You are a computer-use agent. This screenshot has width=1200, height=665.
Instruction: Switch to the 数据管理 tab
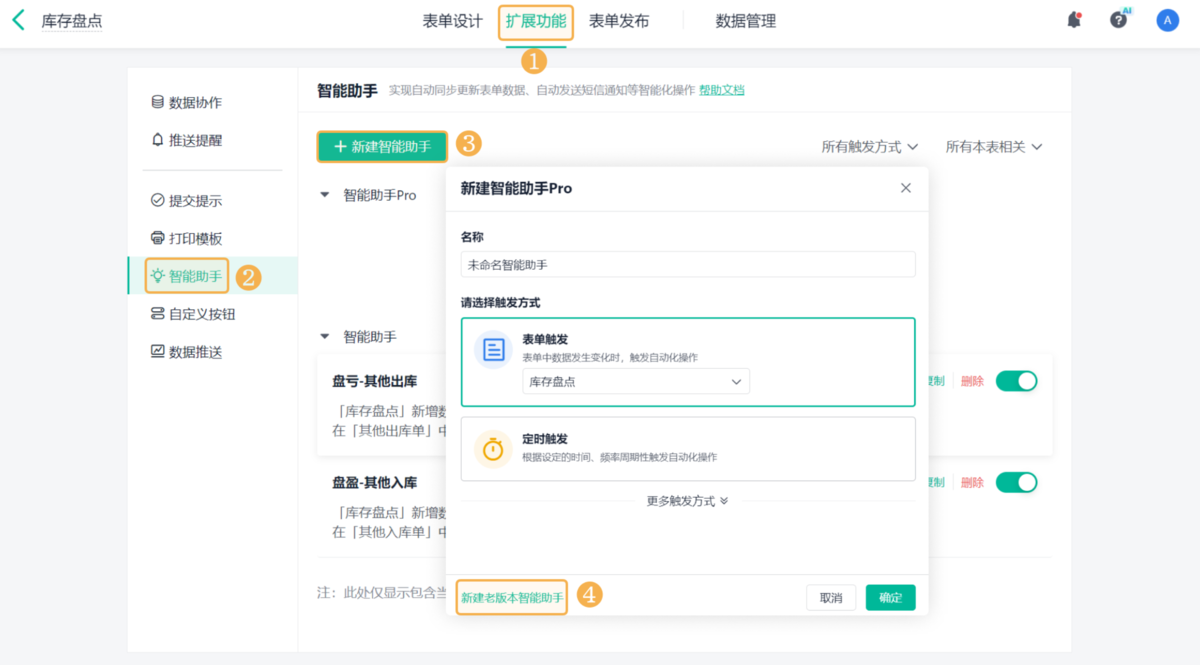point(746,21)
